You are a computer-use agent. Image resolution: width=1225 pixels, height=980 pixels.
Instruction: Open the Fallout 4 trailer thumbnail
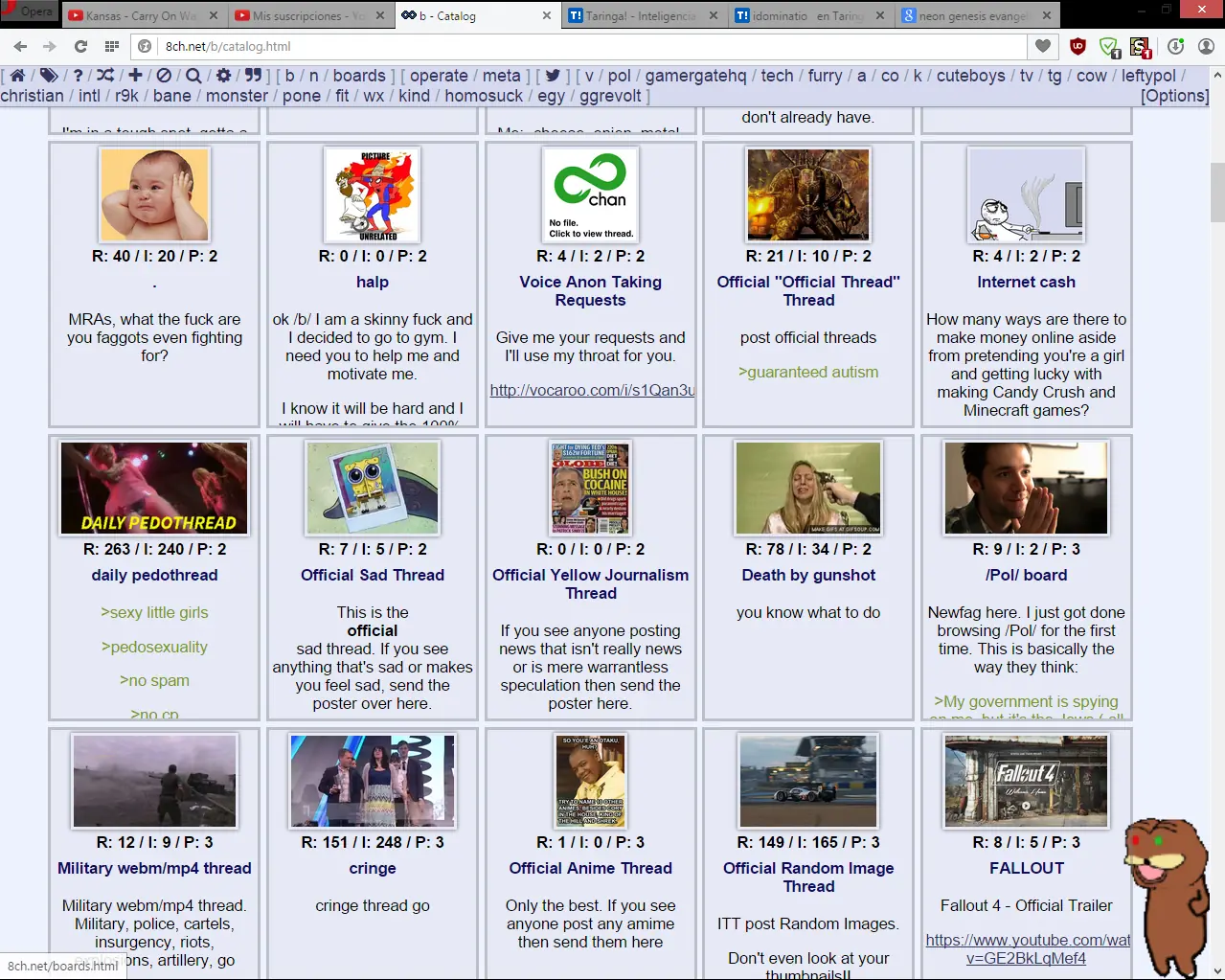pyautogui.click(x=1026, y=781)
